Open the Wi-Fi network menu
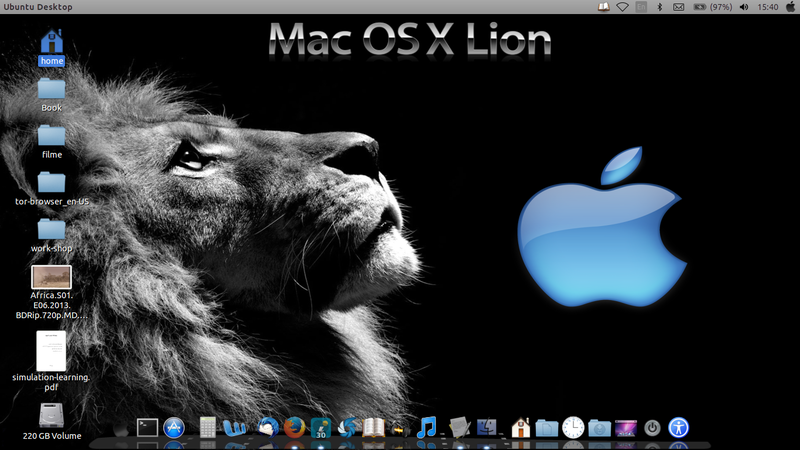The height and width of the screenshot is (450, 800). tap(622, 7)
